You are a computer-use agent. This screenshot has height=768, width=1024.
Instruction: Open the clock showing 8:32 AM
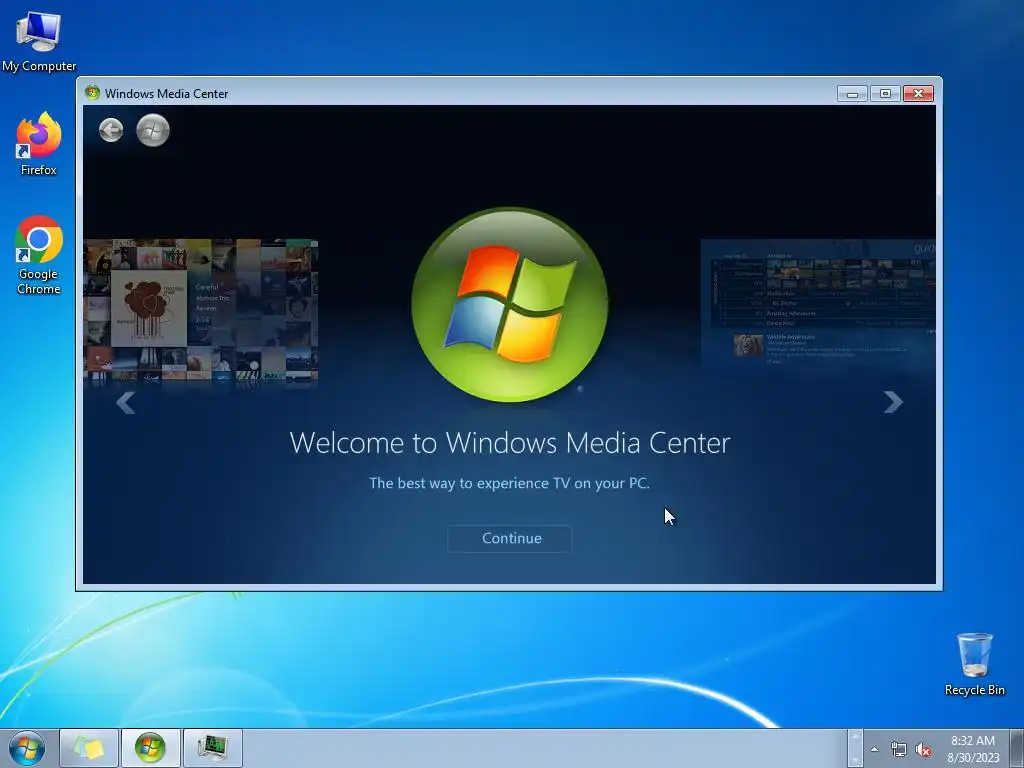click(973, 749)
